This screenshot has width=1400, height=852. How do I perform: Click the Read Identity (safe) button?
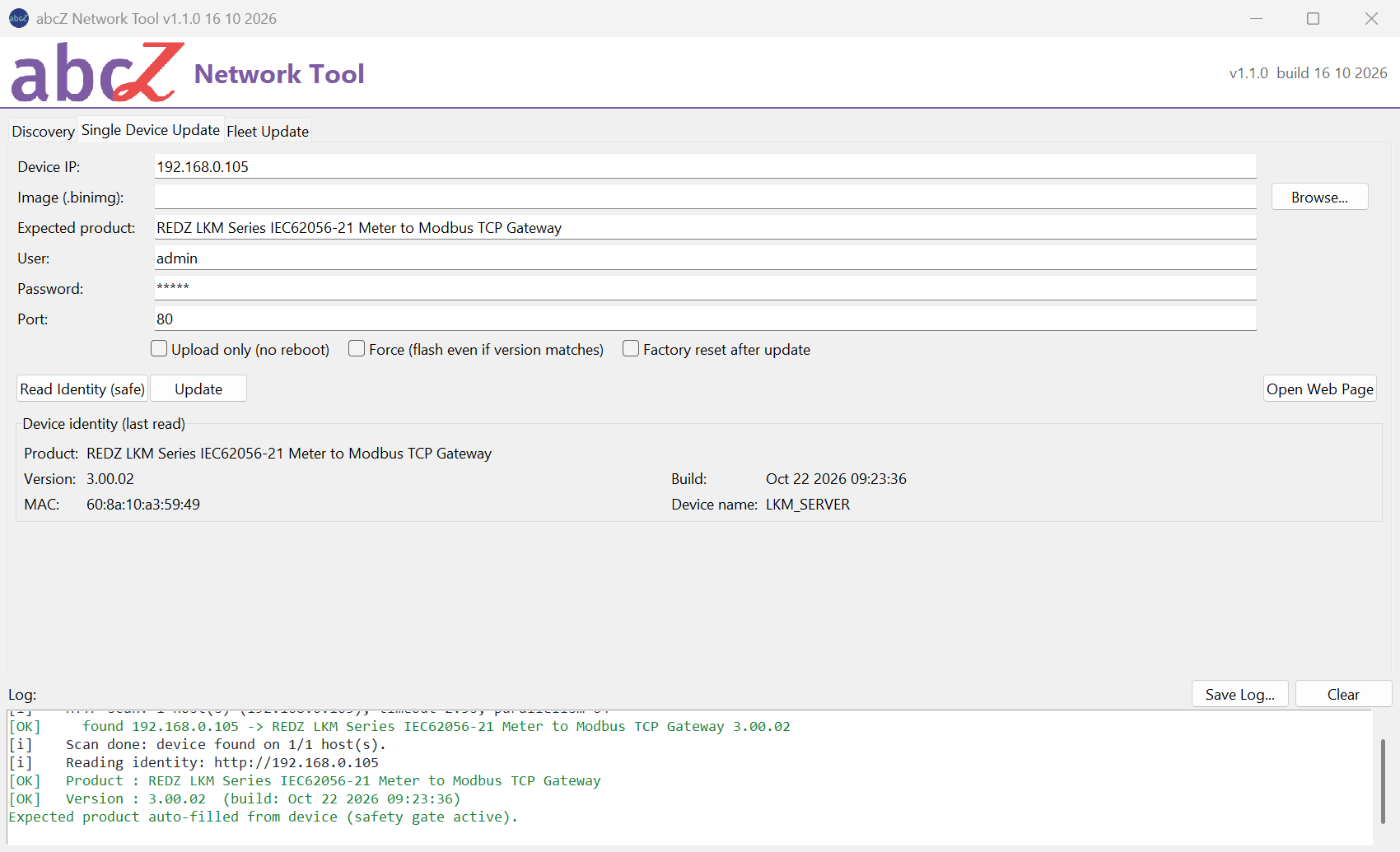82,389
